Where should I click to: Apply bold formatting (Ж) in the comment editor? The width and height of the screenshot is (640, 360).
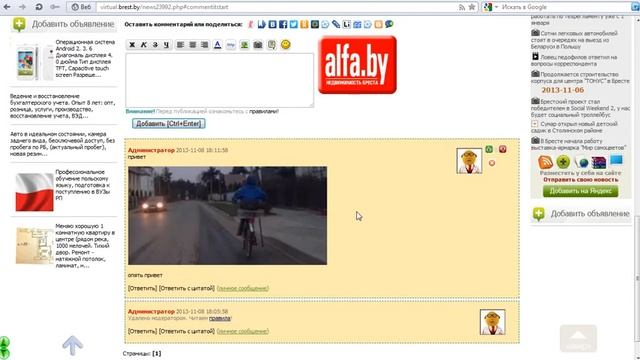[x=131, y=45]
